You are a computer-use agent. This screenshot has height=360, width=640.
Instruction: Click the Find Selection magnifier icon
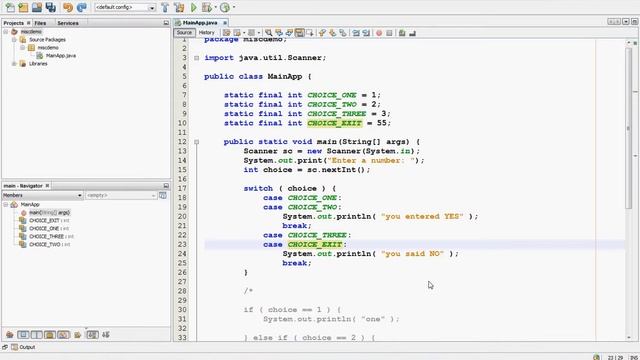click(x=268, y=33)
